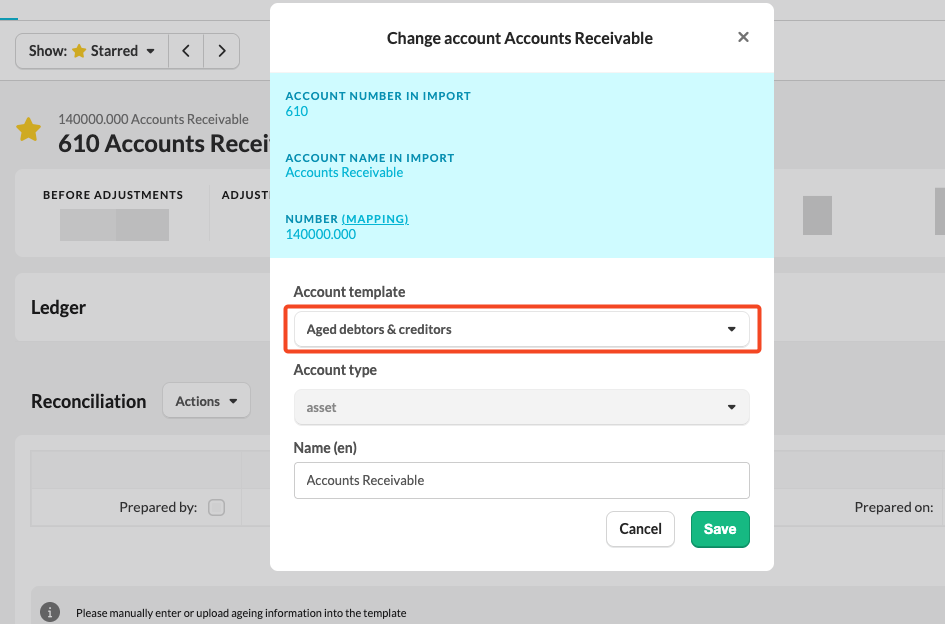Click the Account Number in Import value 610
This screenshot has width=945, height=624.
click(297, 111)
